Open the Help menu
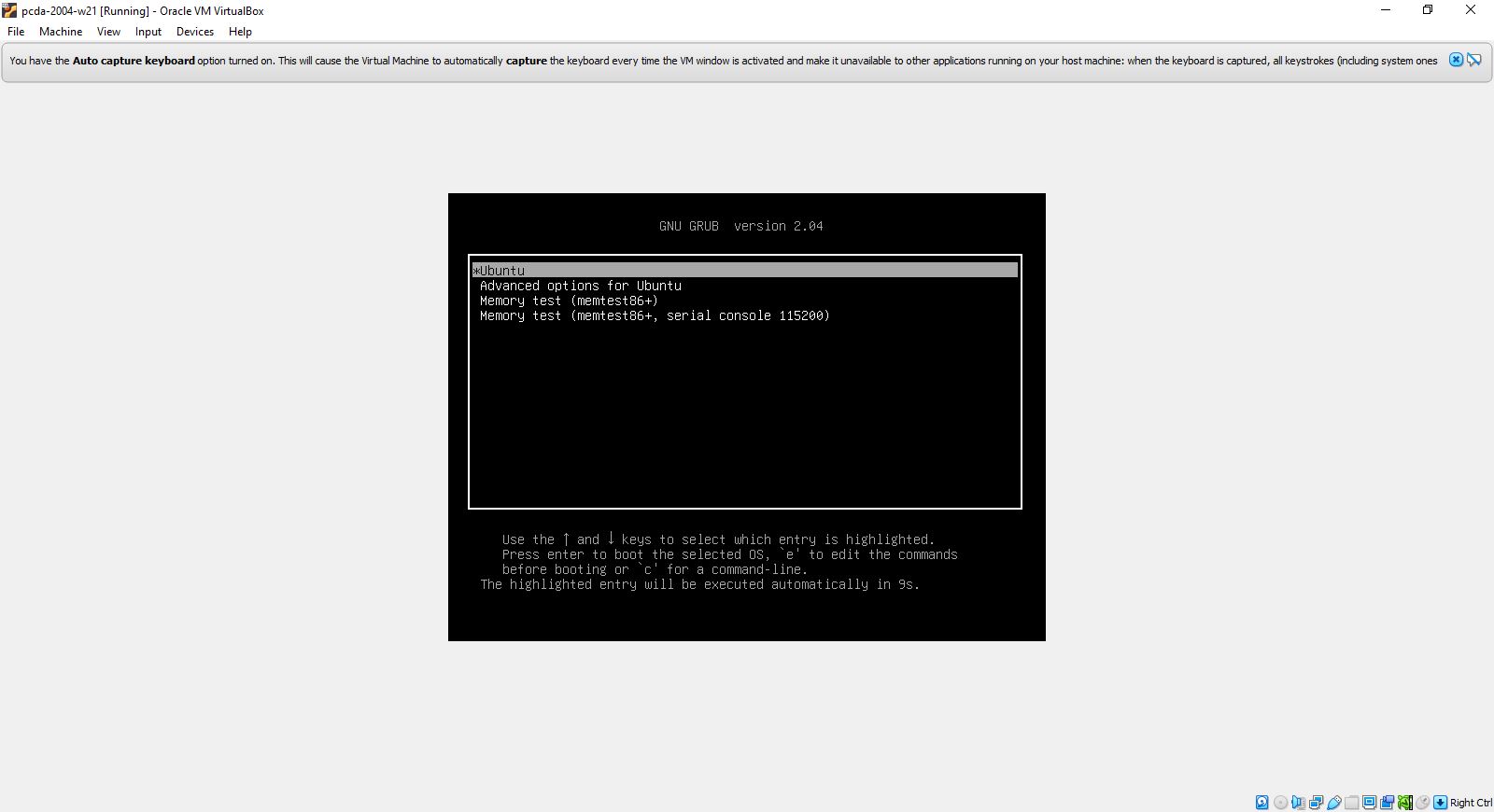This screenshot has height=812, width=1494. pos(240,32)
